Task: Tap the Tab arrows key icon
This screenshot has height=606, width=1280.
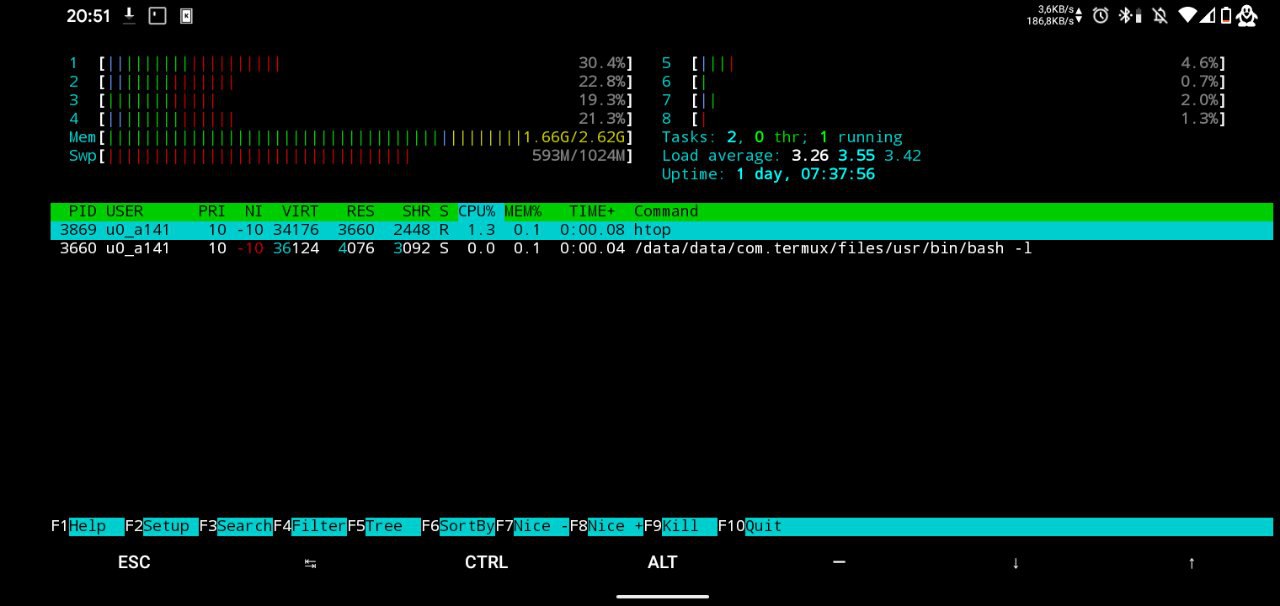Action: 310,563
